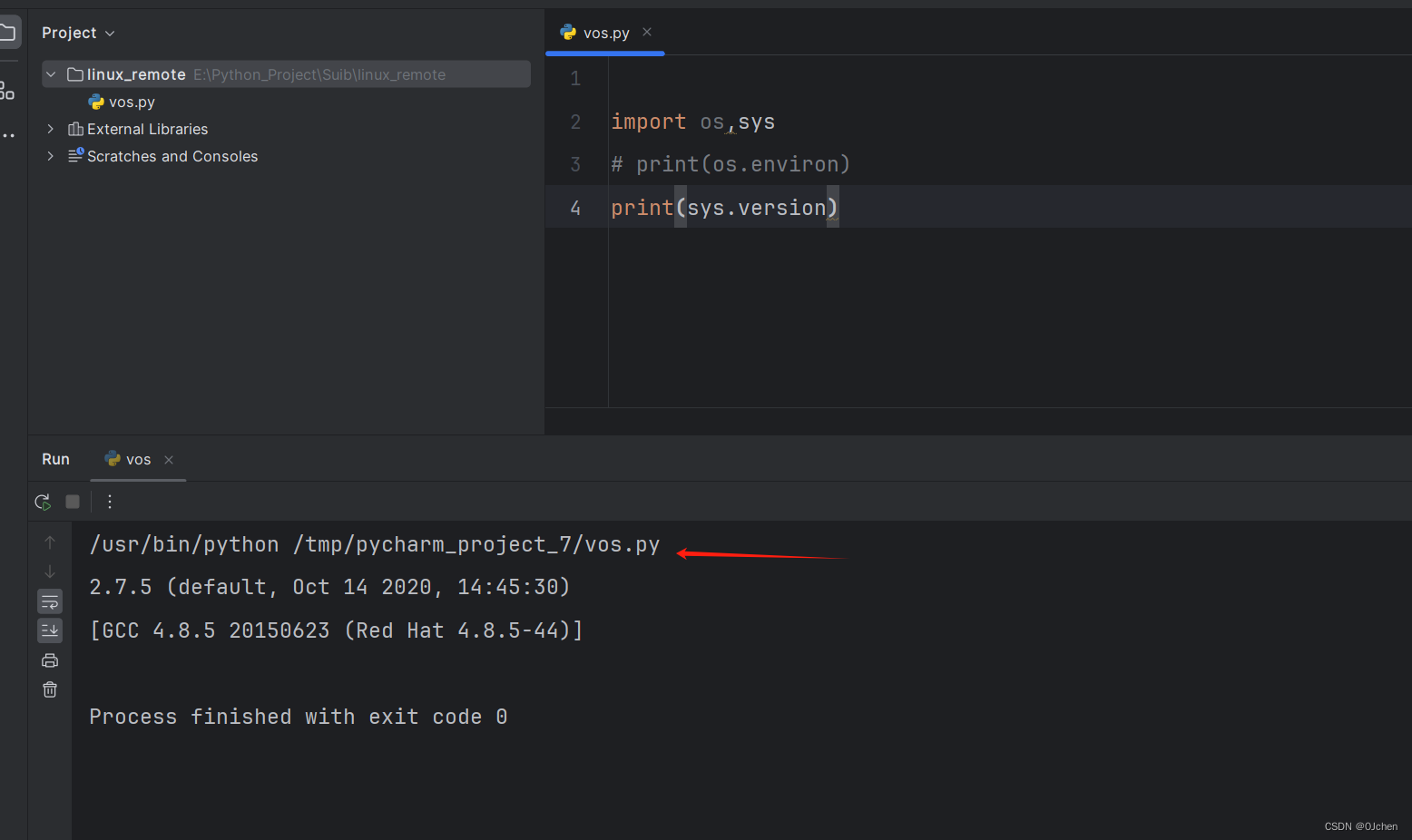Show more tool windows ellipsis icon
The image size is (1412, 840).
tap(8, 135)
